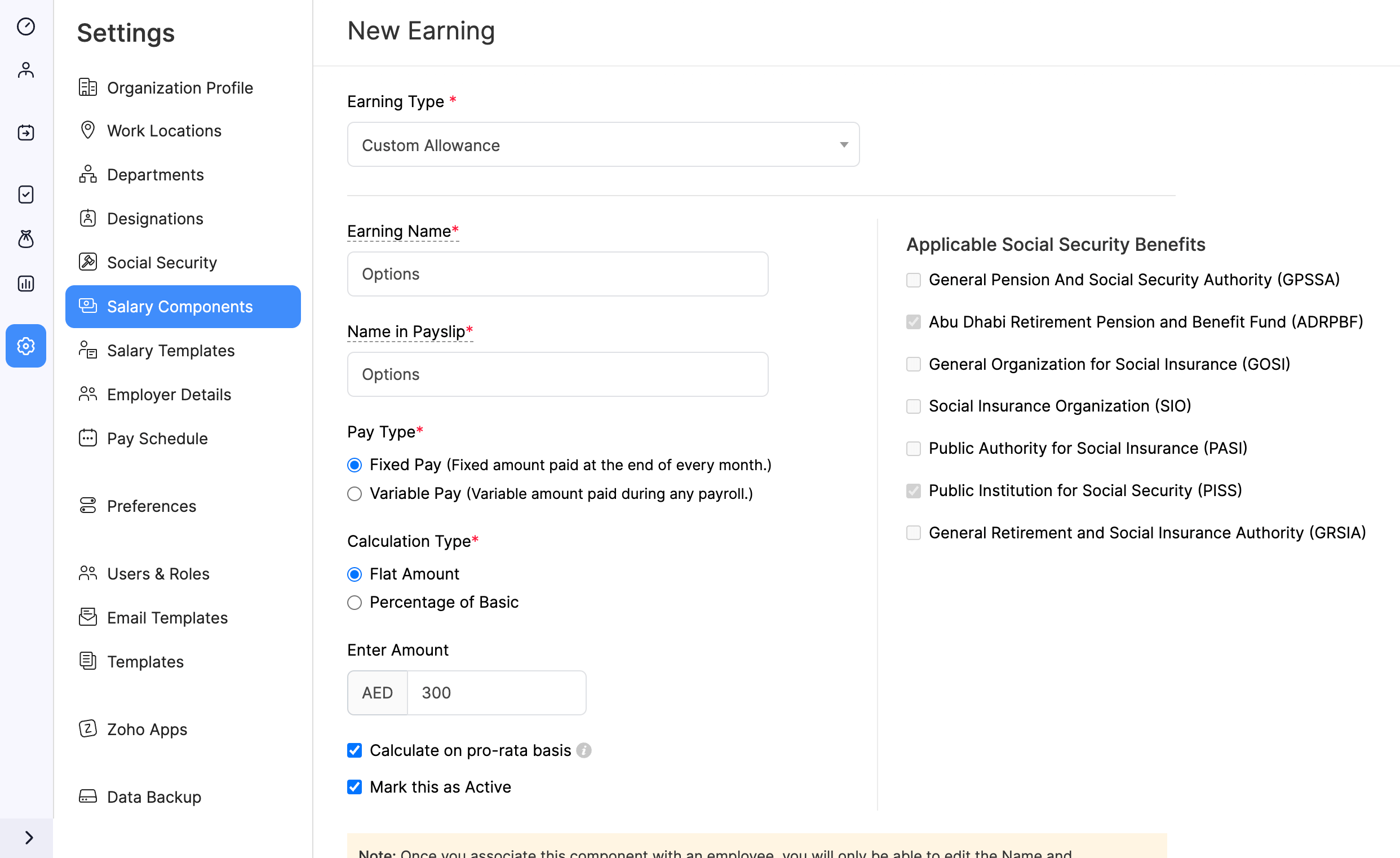Click the Name in Payslip input field
This screenshot has height=858, width=1400.
pos(558,374)
